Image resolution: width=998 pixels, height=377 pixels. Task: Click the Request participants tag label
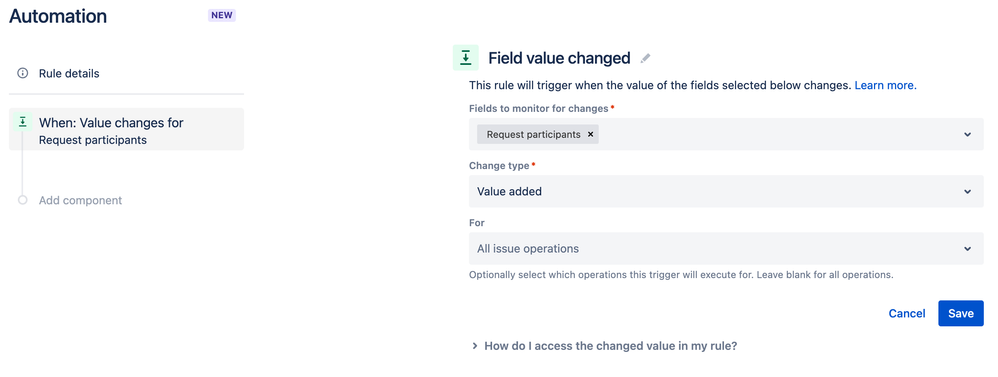[x=533, y=134]
